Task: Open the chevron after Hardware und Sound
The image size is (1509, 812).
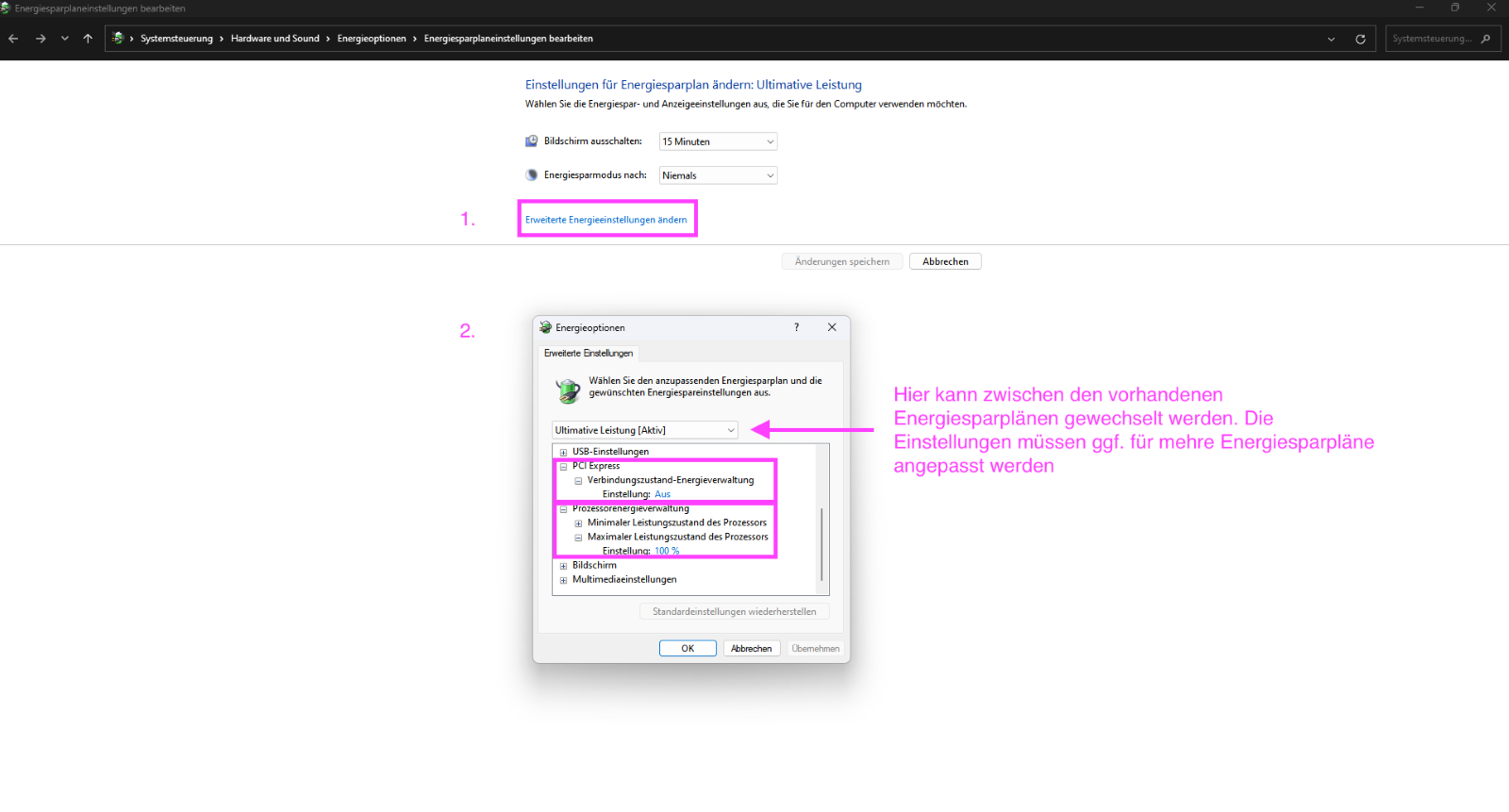Action: click(328, 39)
